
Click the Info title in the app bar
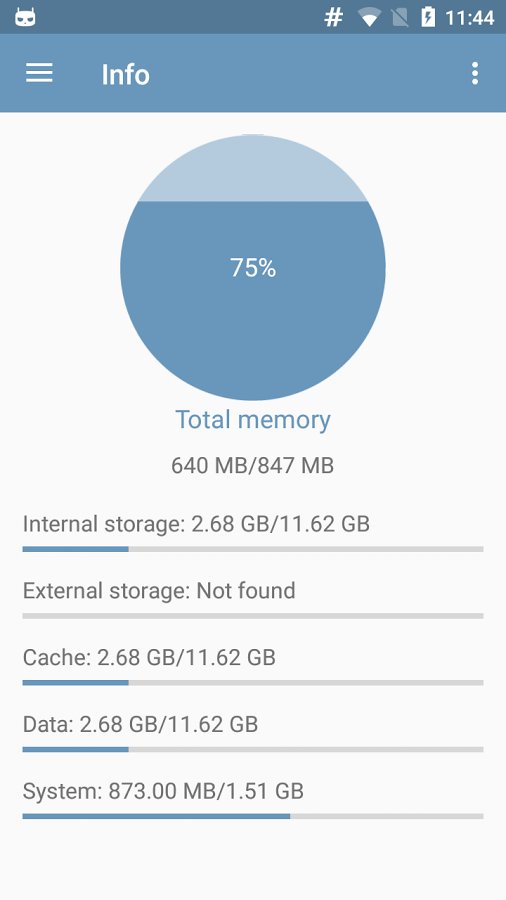[x=126, y=75]
